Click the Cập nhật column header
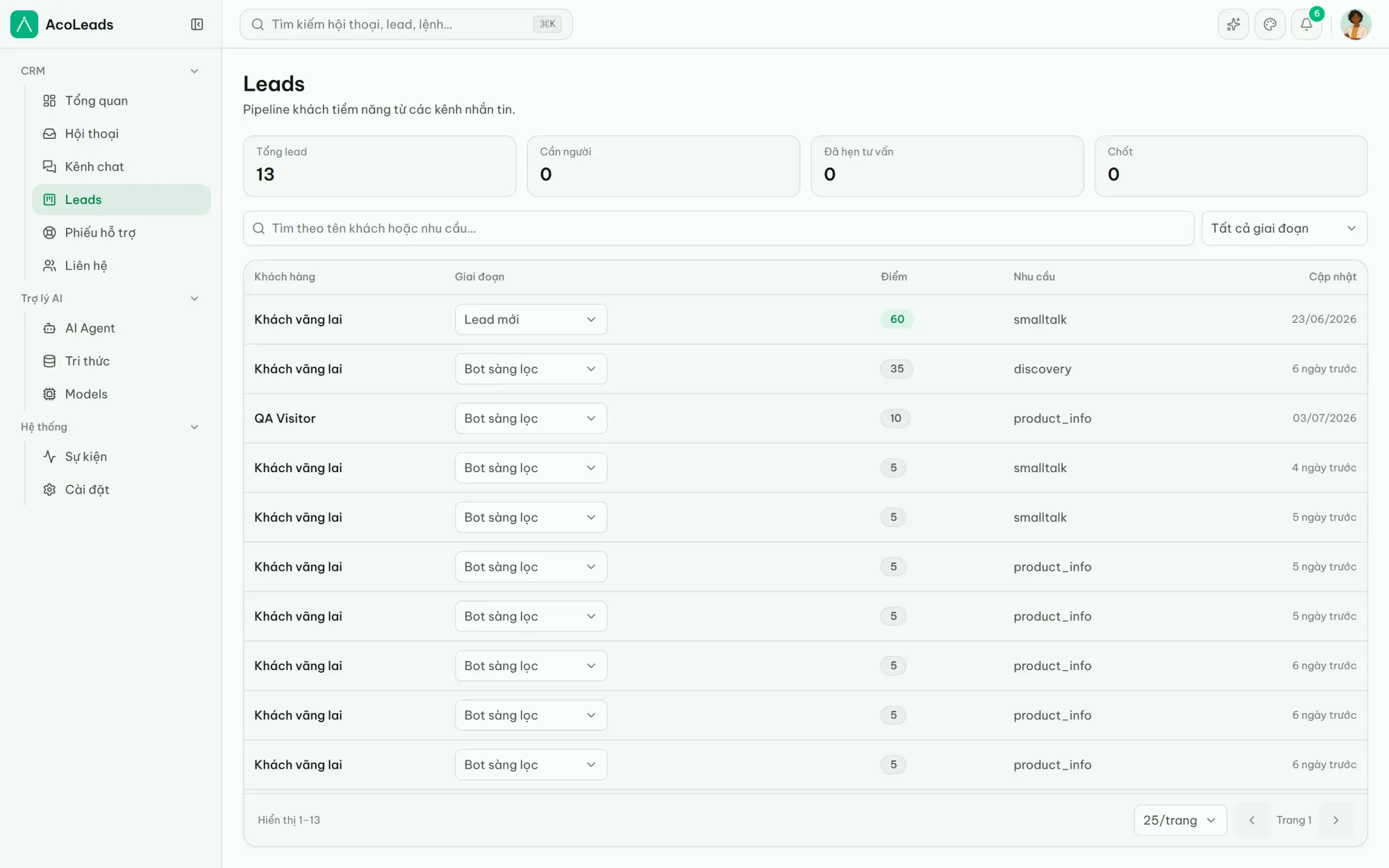Screen dimensions: 1389x868 [1333, 276]
